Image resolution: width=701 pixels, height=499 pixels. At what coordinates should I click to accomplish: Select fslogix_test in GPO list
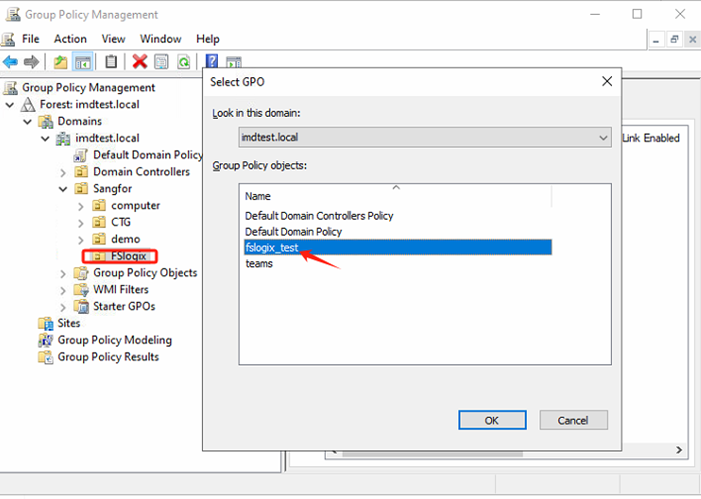[272, 248]
